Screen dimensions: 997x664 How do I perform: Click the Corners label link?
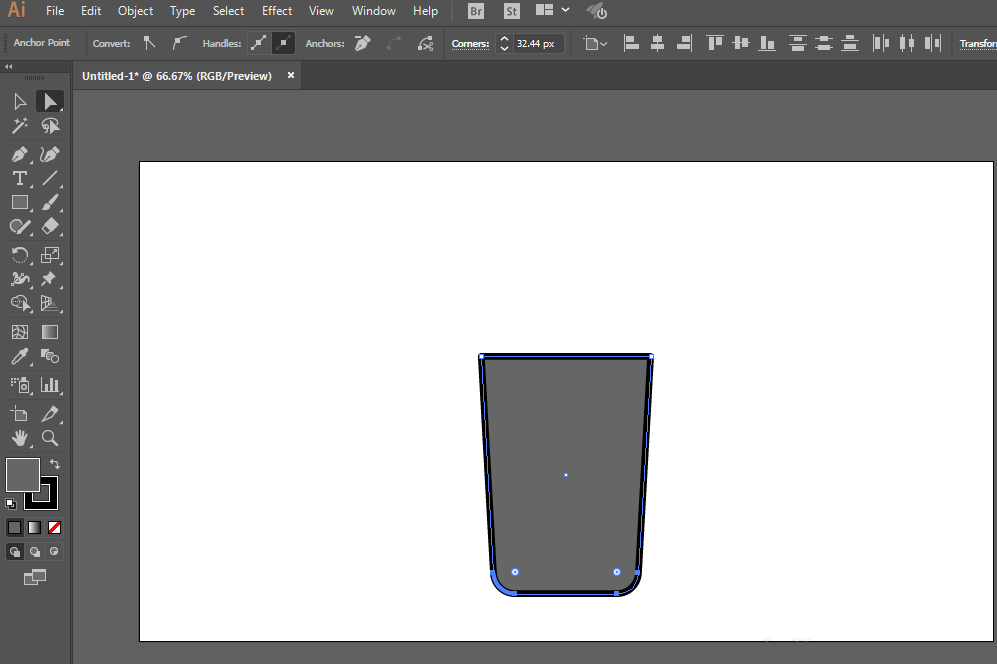[470, 44]
